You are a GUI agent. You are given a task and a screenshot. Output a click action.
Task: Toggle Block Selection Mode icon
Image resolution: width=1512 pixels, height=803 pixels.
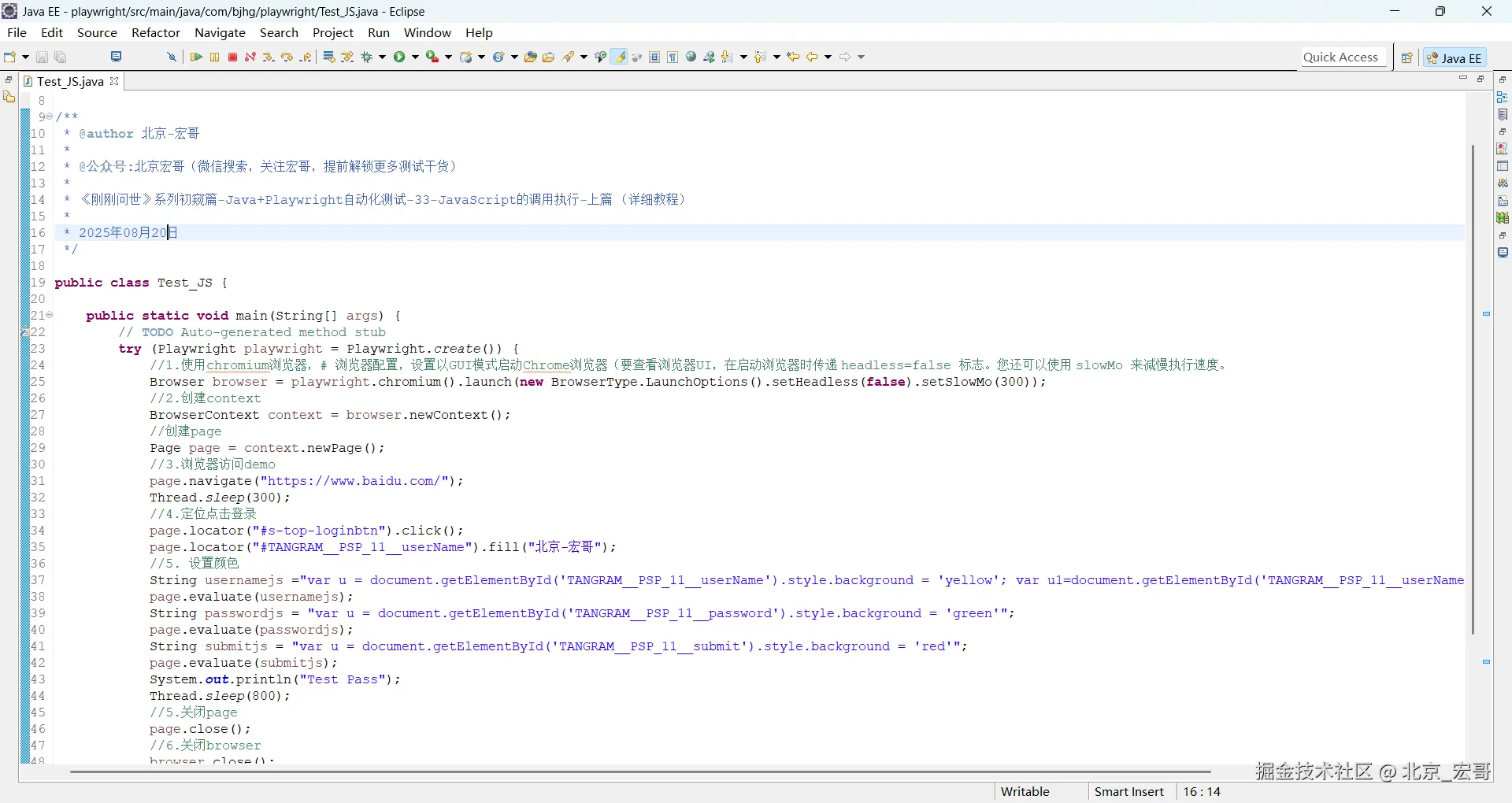(654, 57)
